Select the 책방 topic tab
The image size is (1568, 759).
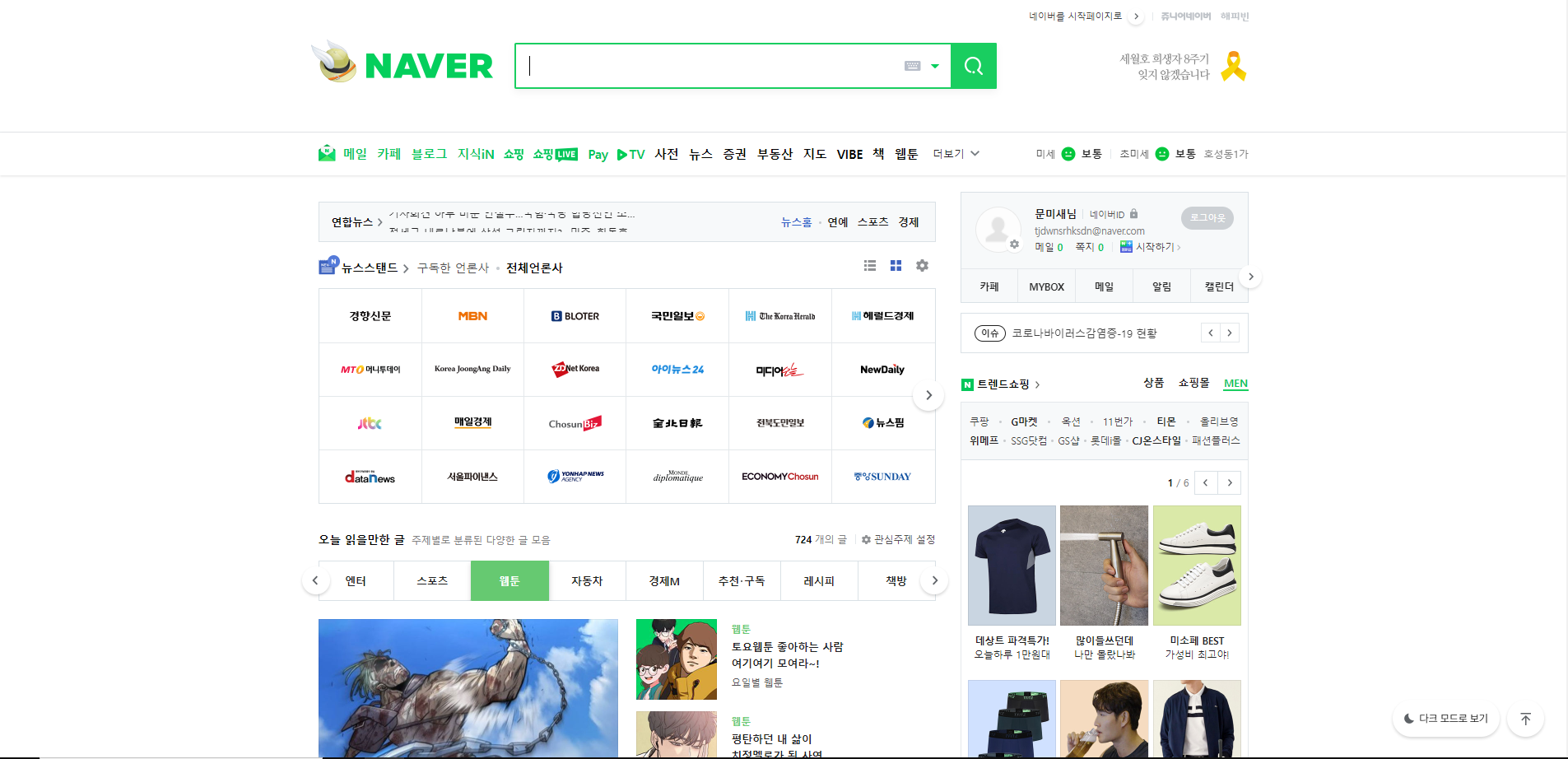coord(896,580)
